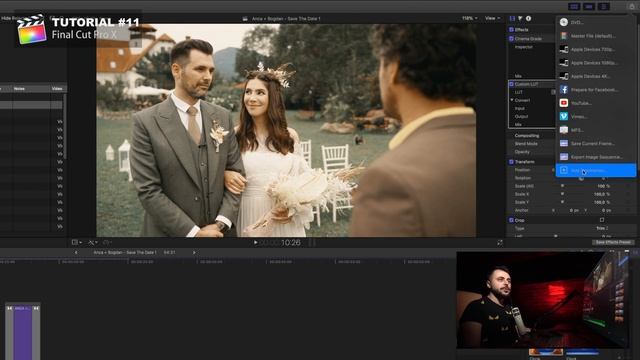Open the Info inspector tab icon
Screen dimensions: 640x360
coord(529,18)
